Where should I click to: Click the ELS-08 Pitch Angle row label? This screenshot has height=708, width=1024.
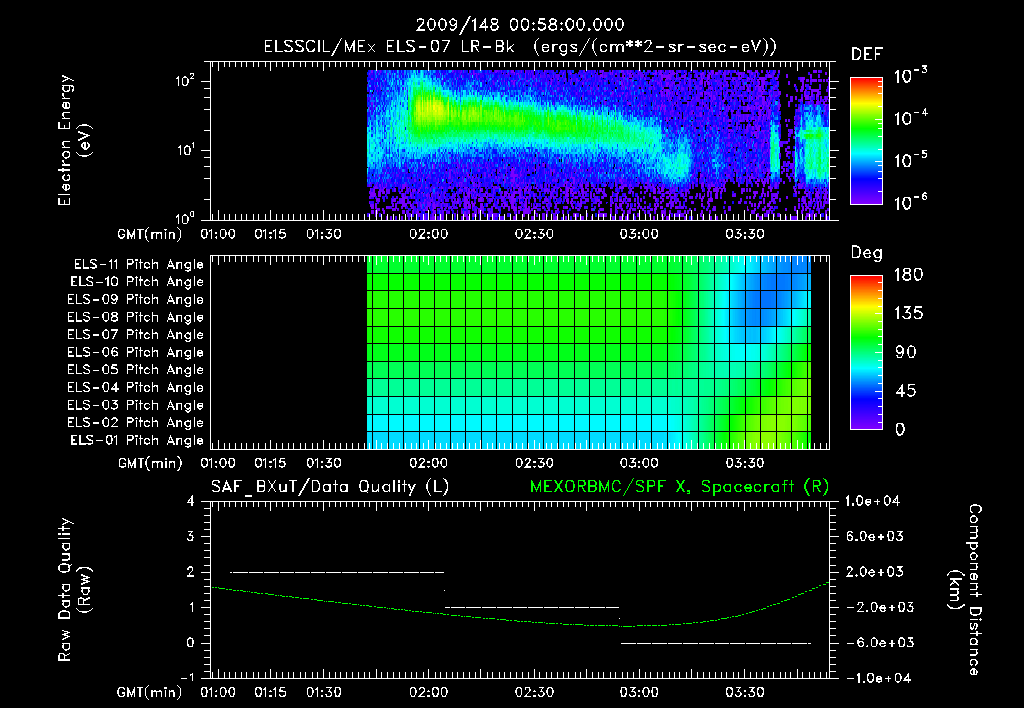[x=136, y=317]
